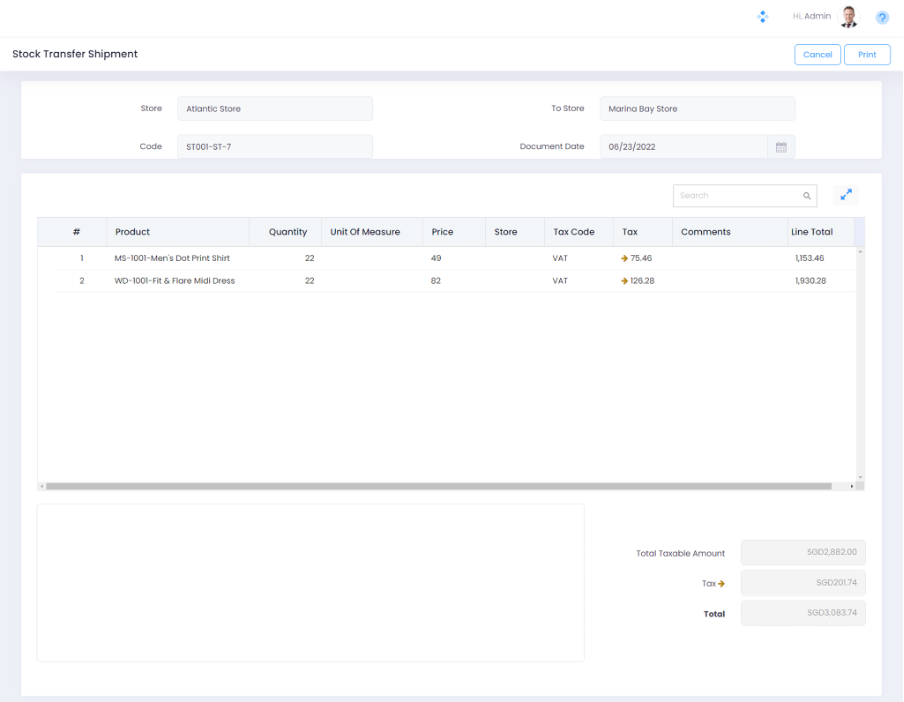The height and width of the screenshot is (702, 904).
Task: Click the tax arrow on 126.28 row
Action: pos(624,281)
